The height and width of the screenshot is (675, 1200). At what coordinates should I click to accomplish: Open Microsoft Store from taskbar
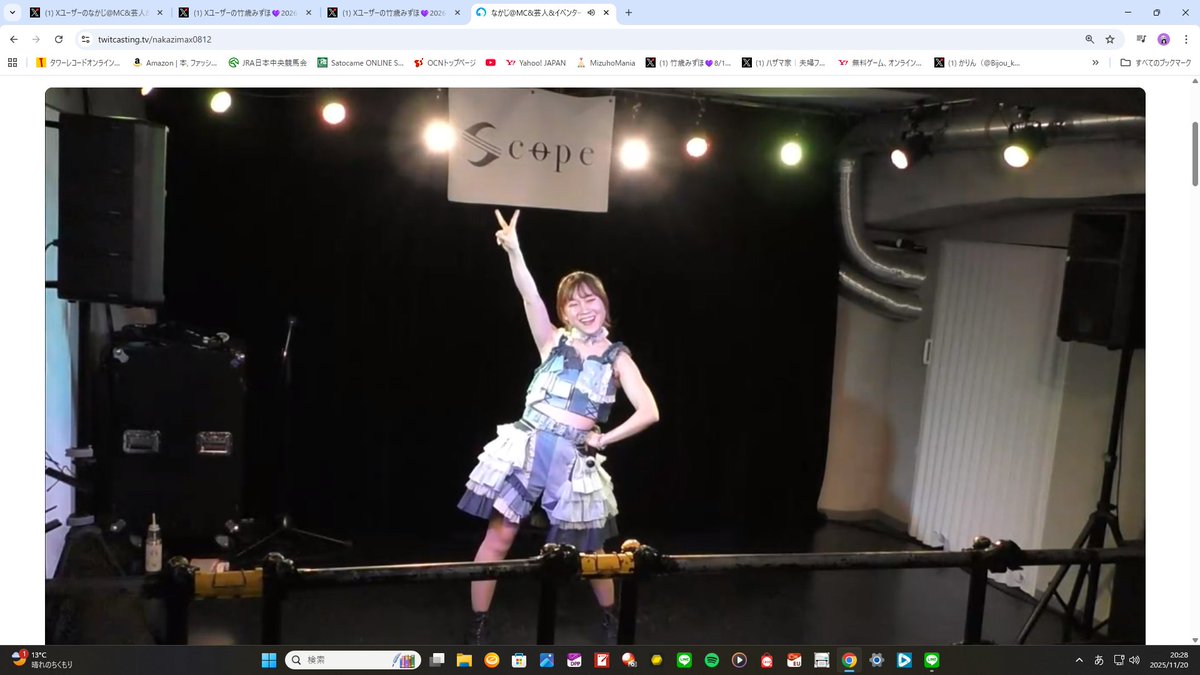pyautogui.click(x=519, y=660)
